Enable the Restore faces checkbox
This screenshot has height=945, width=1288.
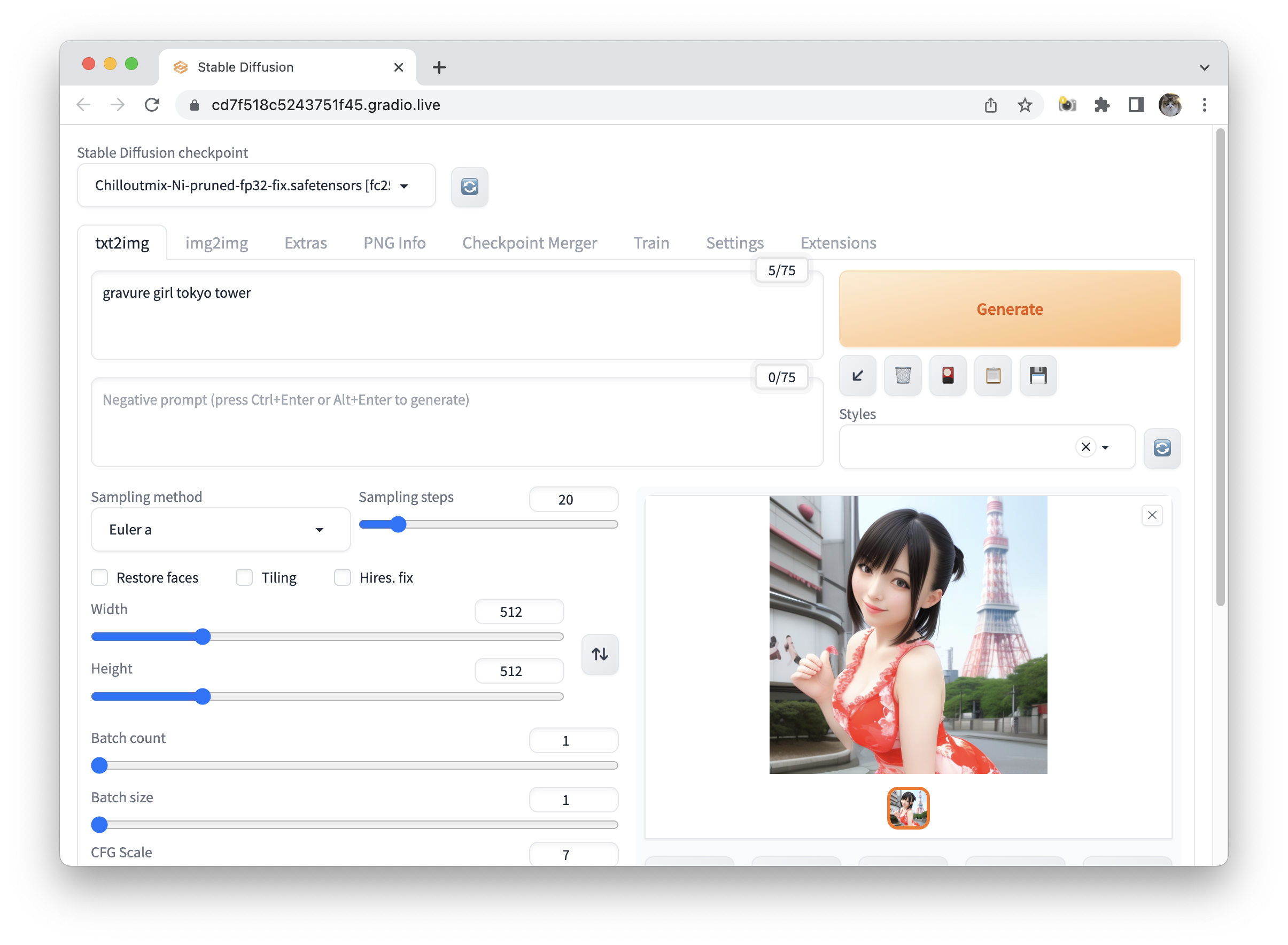click(99, 577)
